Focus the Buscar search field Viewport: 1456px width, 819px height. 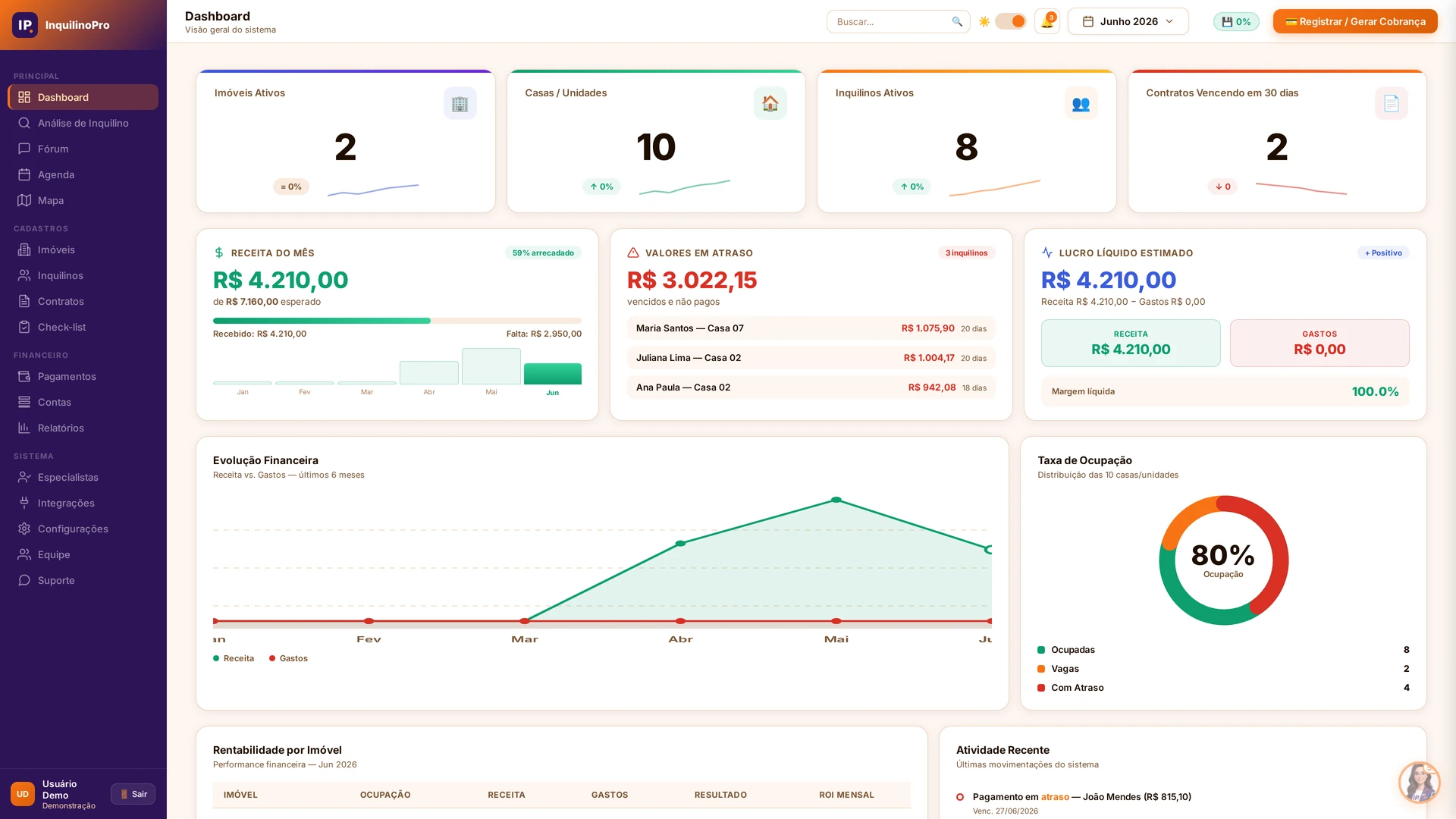click(898, 21)
